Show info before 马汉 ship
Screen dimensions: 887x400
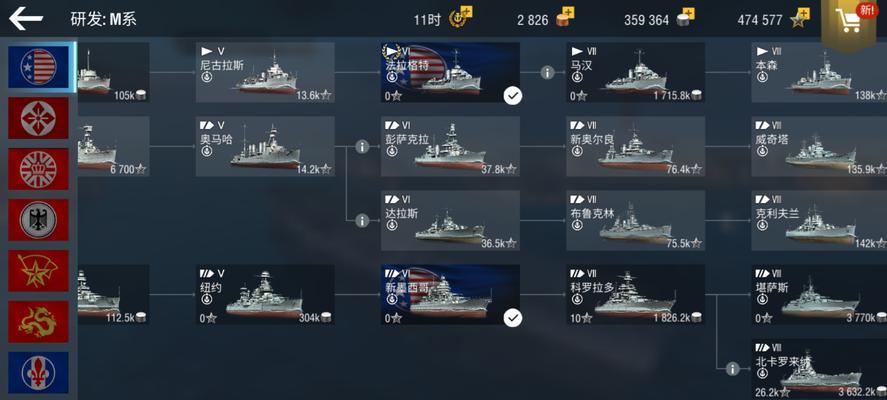(x=547, y=72)
